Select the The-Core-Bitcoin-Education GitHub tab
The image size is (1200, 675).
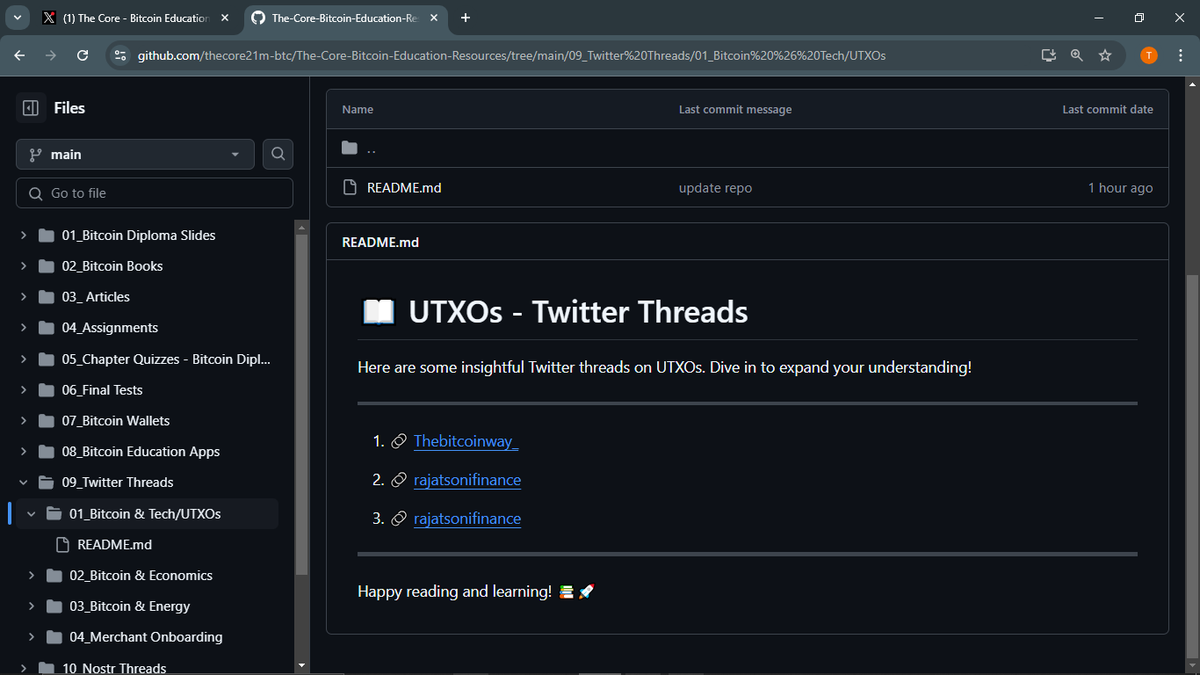344,18
